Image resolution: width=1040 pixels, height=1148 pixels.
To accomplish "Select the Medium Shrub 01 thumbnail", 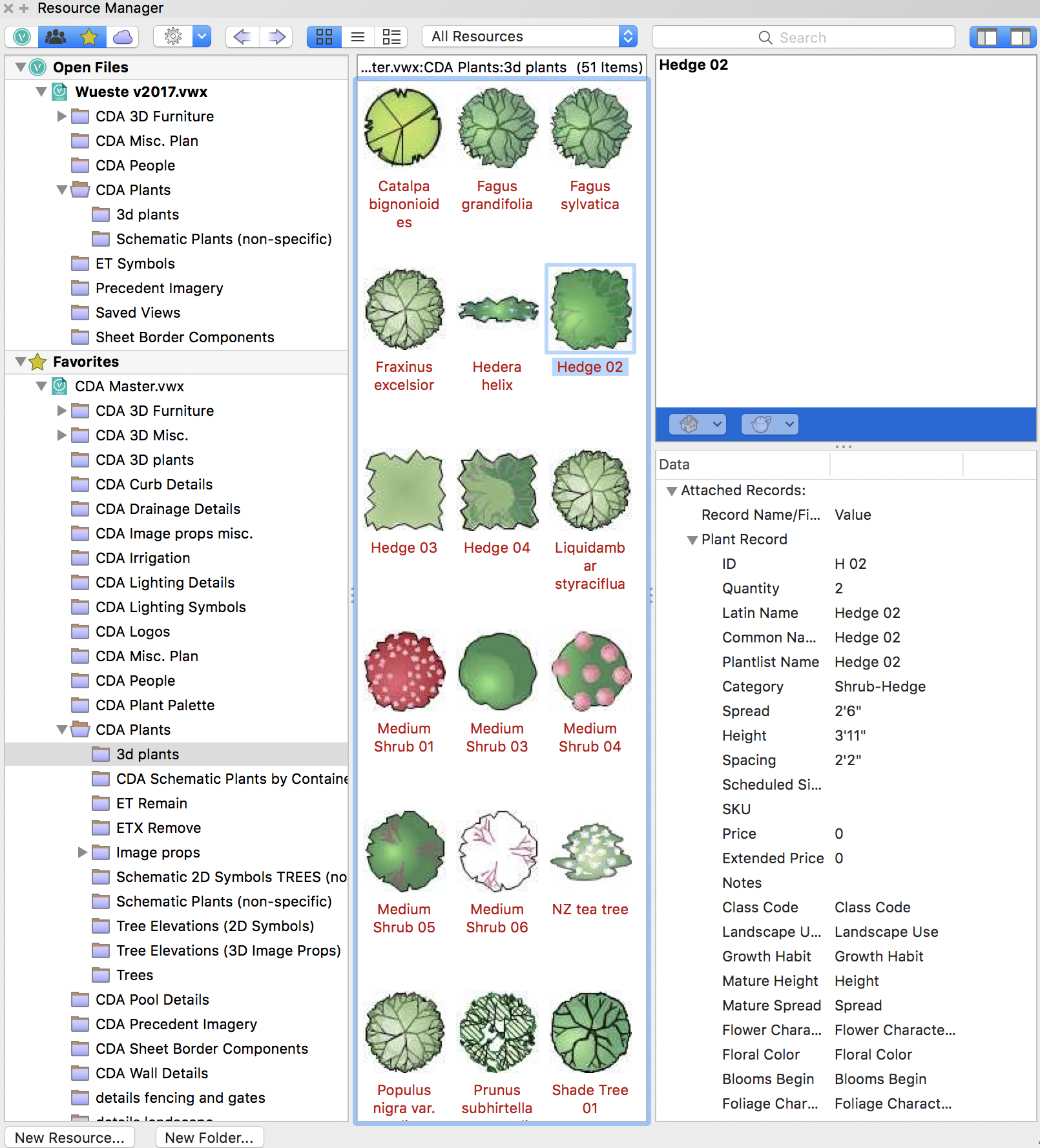I will tap(404, 671).
